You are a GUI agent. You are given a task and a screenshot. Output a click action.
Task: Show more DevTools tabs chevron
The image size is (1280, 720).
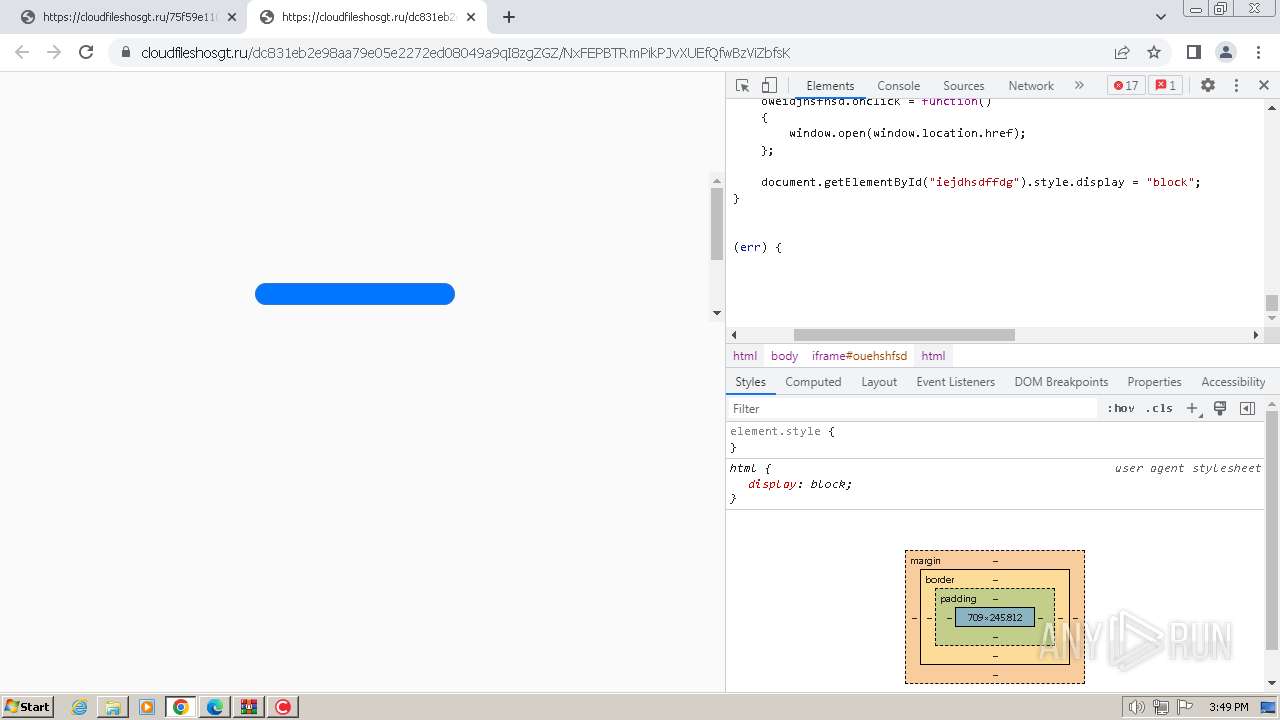(1079, 85)
